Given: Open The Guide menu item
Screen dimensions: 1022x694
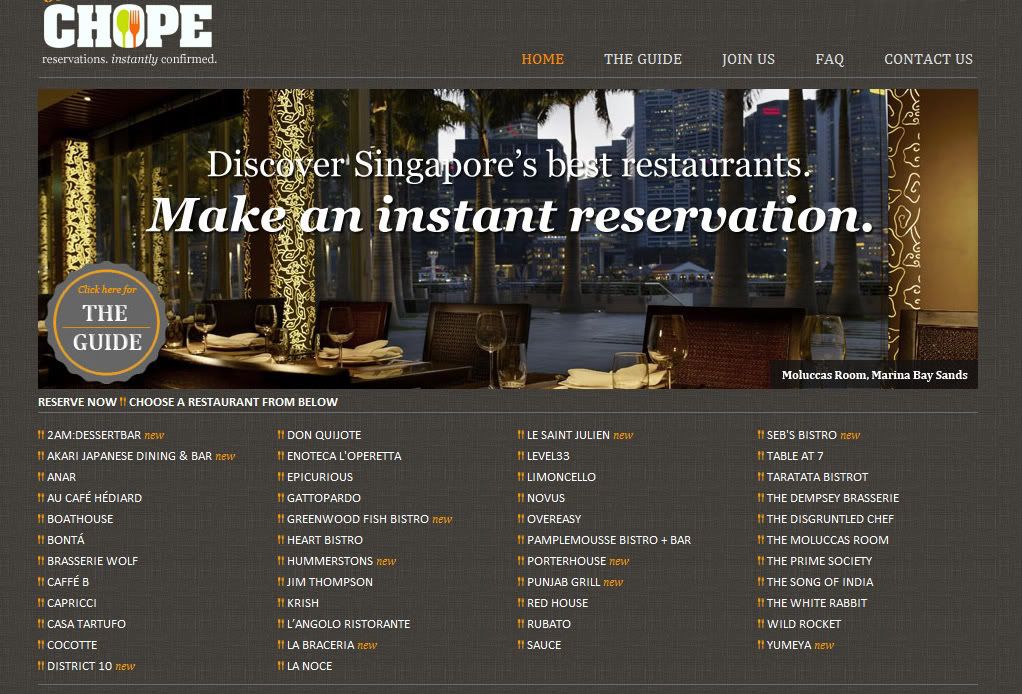Looking at the screenshot, I should point(643,59).
